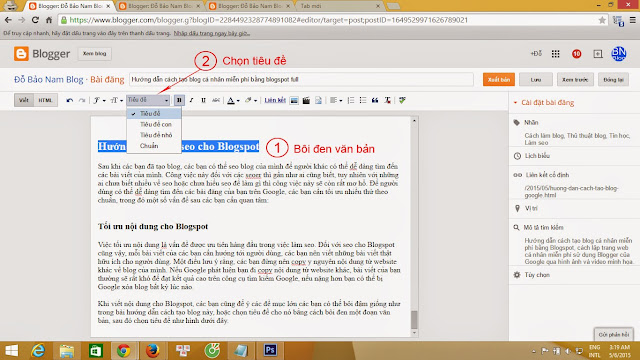The image size is (640, 360).
Task: Open the Tiêu đề heading format dropdown
Action: (x=148, y=100)
